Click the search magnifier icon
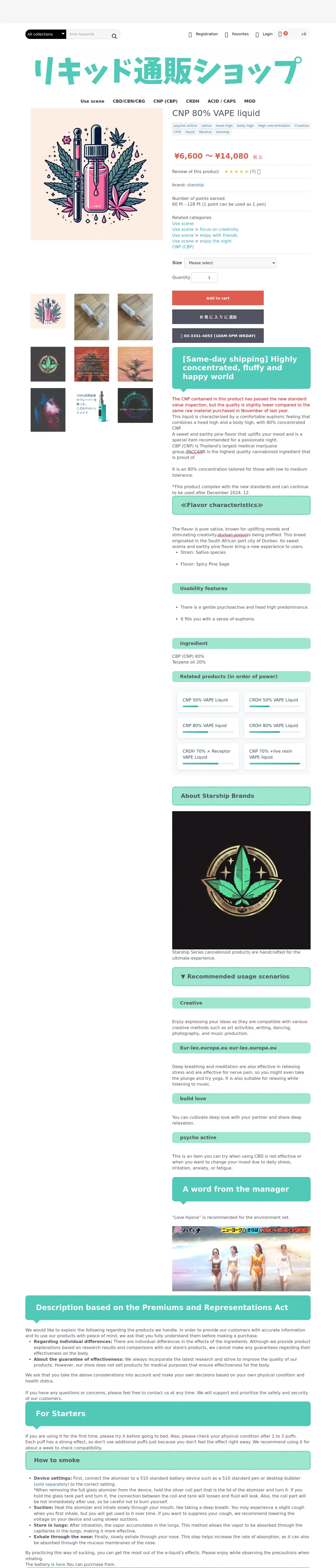336x1568 pixels. [114, 36]
